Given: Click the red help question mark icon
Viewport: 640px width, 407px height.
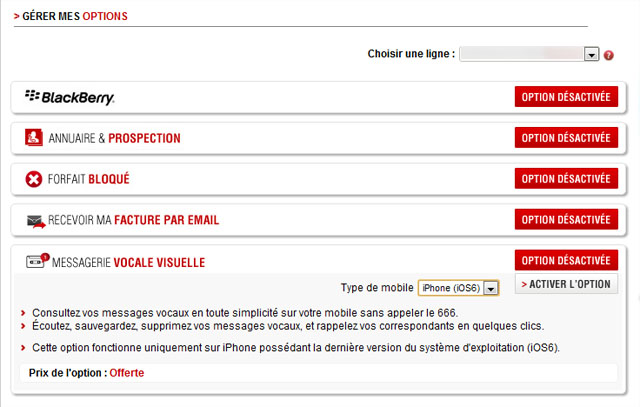Looking at the screenshot, I should 608,54.
